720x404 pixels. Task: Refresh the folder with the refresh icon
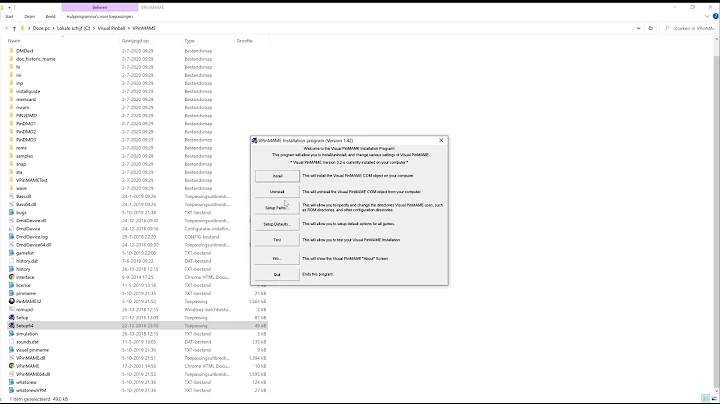click(x=650, y=28)
